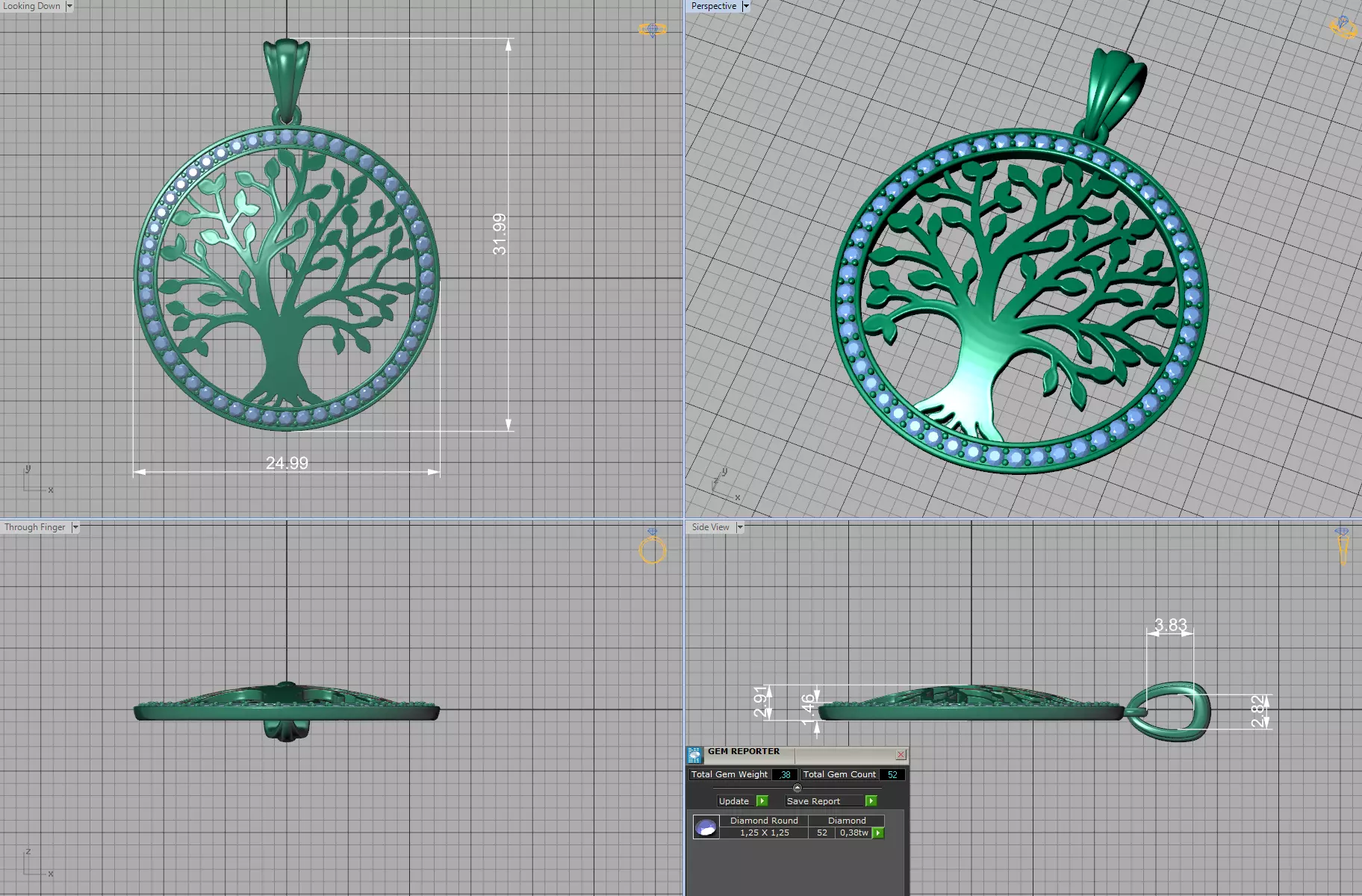The height and width of the screenshot is (896, 1362).
Task: Click the Total Gem Weight label
Action: [x=730, y=774]
